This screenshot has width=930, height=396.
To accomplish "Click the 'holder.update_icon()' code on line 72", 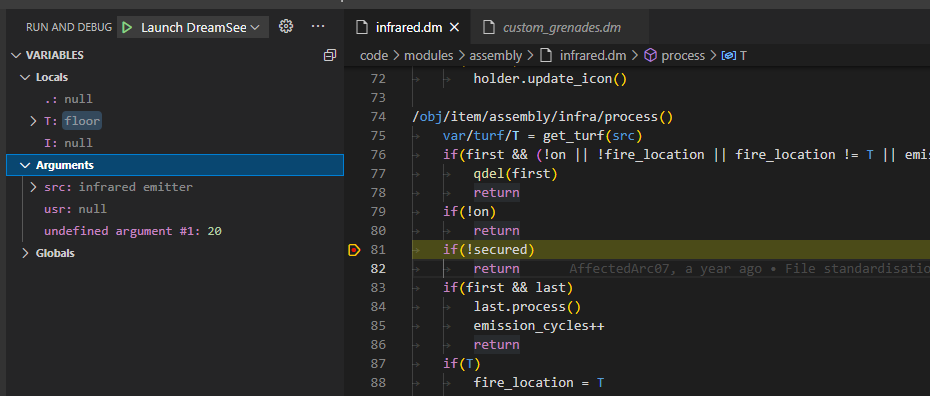I will point(550,79).
